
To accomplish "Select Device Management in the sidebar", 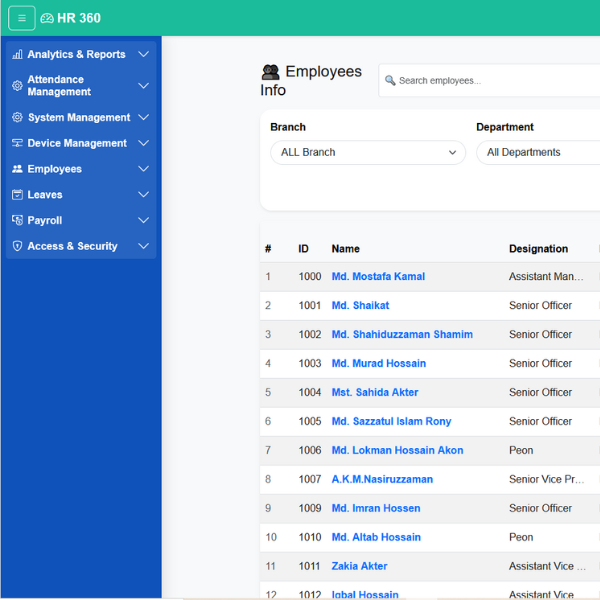I will click(77, 144).
